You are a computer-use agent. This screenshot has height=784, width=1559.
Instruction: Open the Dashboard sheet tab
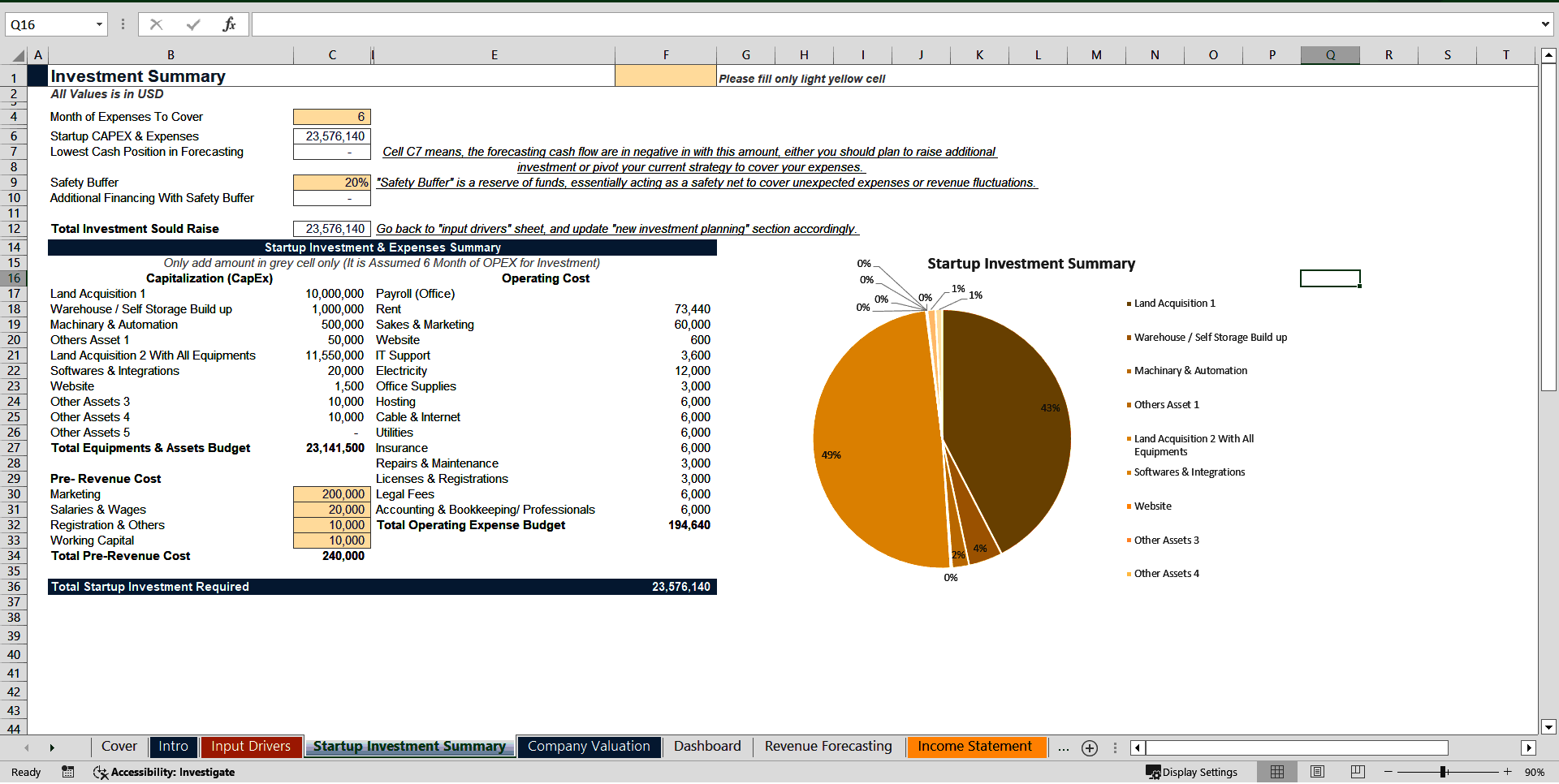[x=707, y=747]
